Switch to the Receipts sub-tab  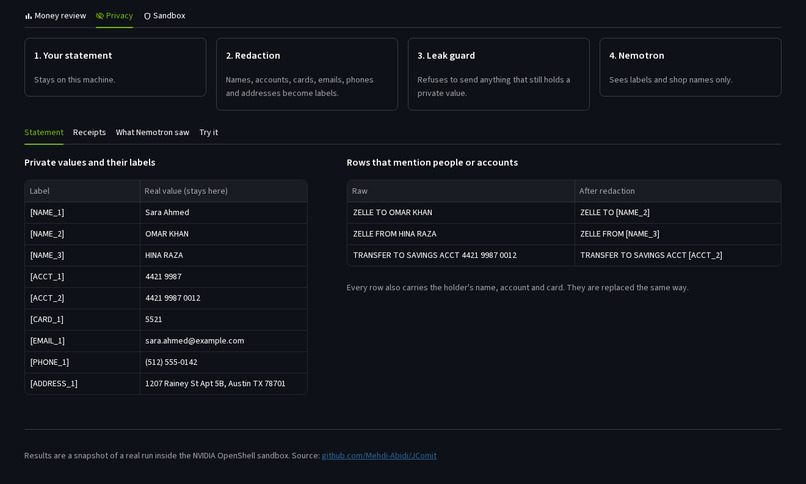click(x=89, y=133)
